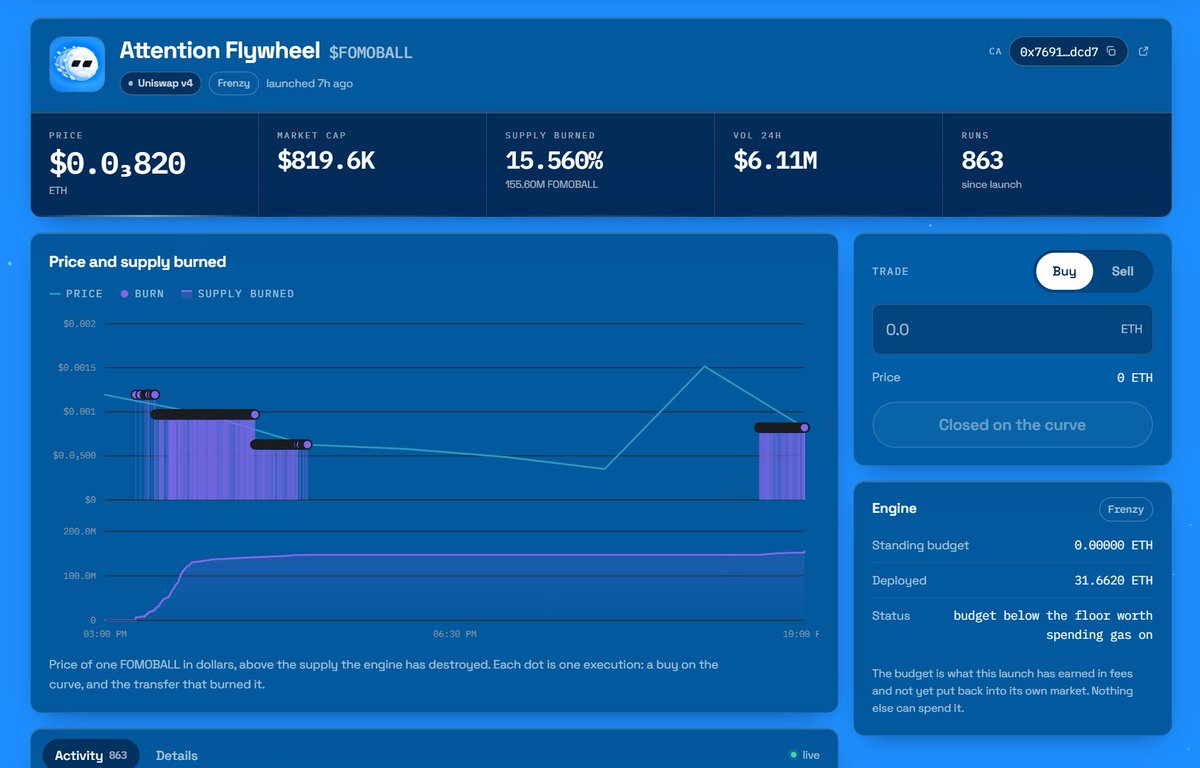Click the launched 7h ago text
This screenshot has height=768, width=1200.
point(309,83)
